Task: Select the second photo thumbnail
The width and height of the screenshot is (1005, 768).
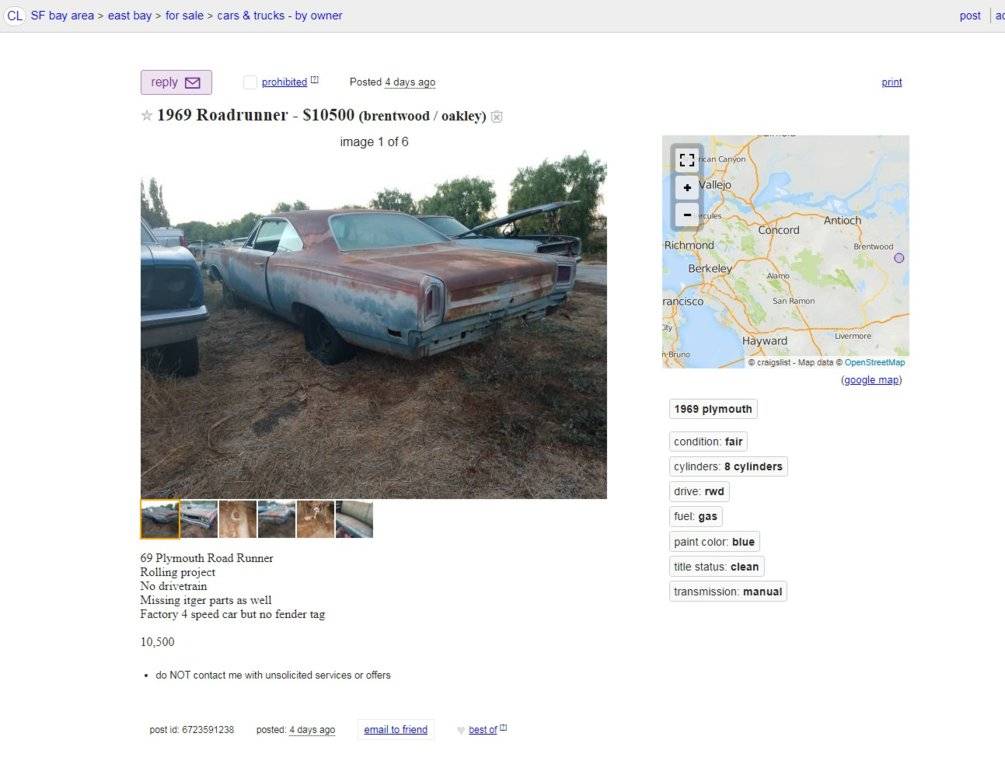Action: click(x=199, y=519)
